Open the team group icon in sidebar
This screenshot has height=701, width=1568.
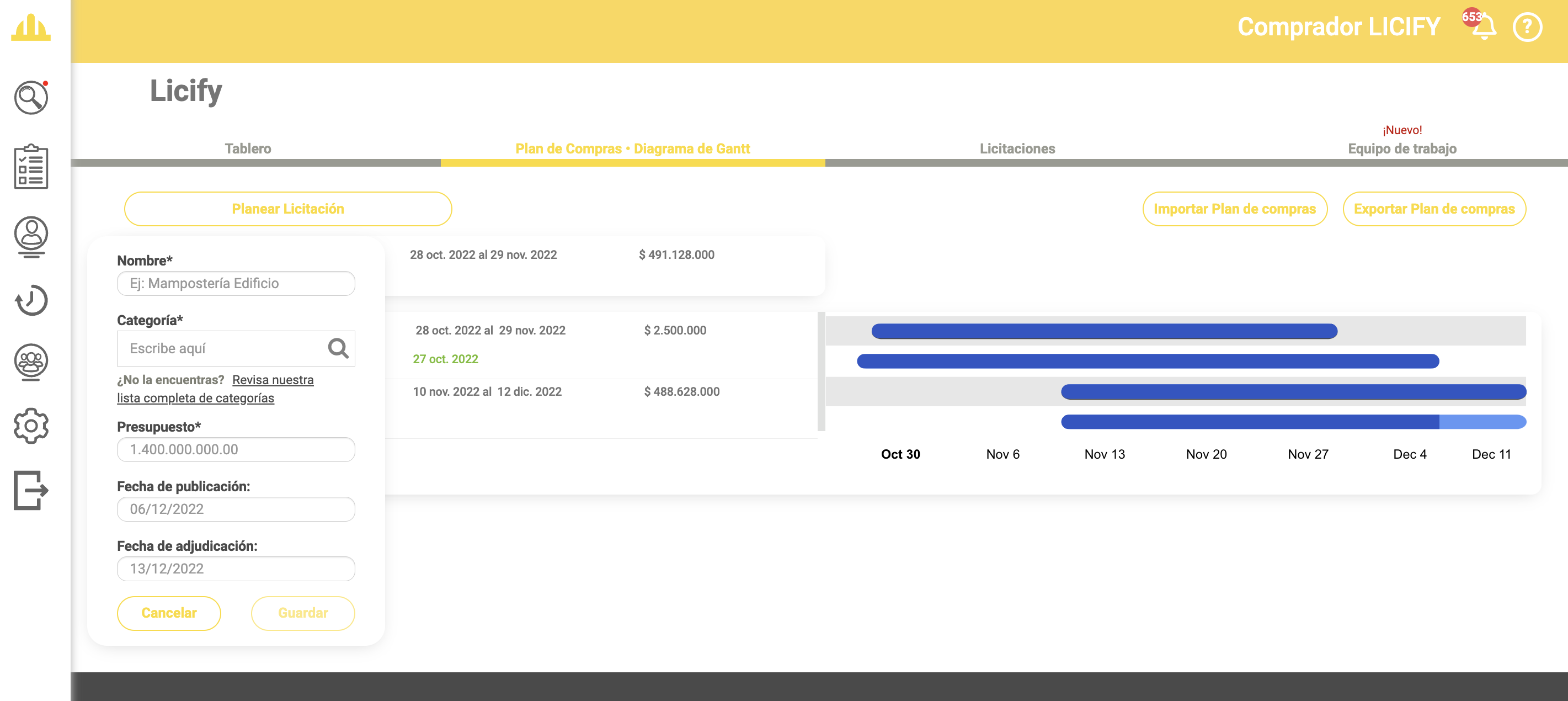31,362
